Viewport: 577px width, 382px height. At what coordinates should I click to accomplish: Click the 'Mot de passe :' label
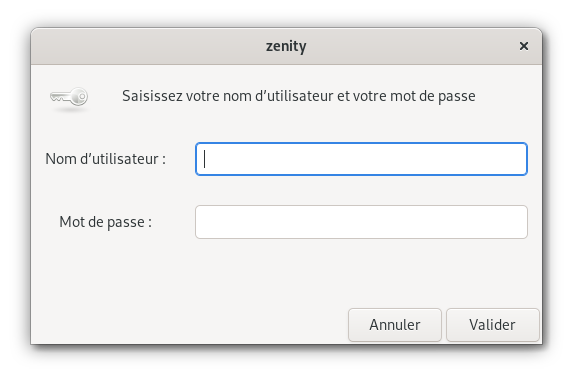click(106, 222)
